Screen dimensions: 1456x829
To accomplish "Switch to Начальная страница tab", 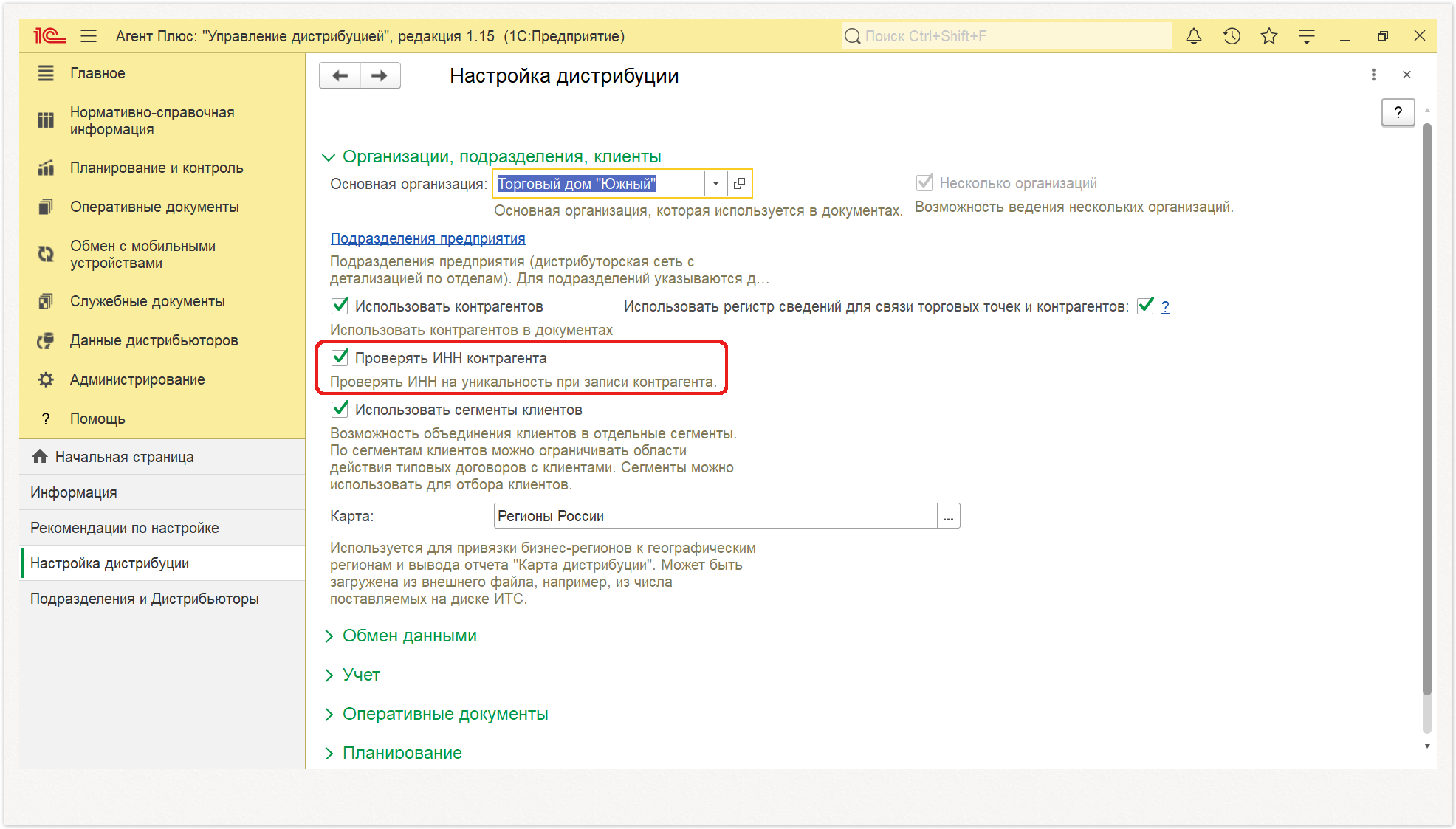I will coord(162,457).
